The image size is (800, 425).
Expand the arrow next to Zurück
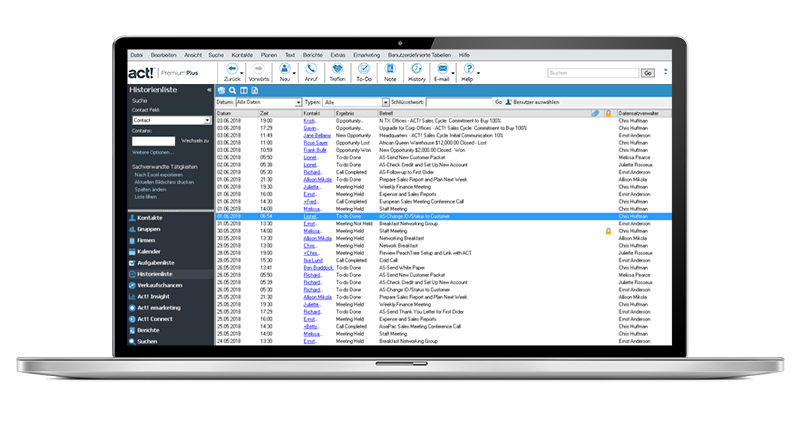[x=242, y=73]
